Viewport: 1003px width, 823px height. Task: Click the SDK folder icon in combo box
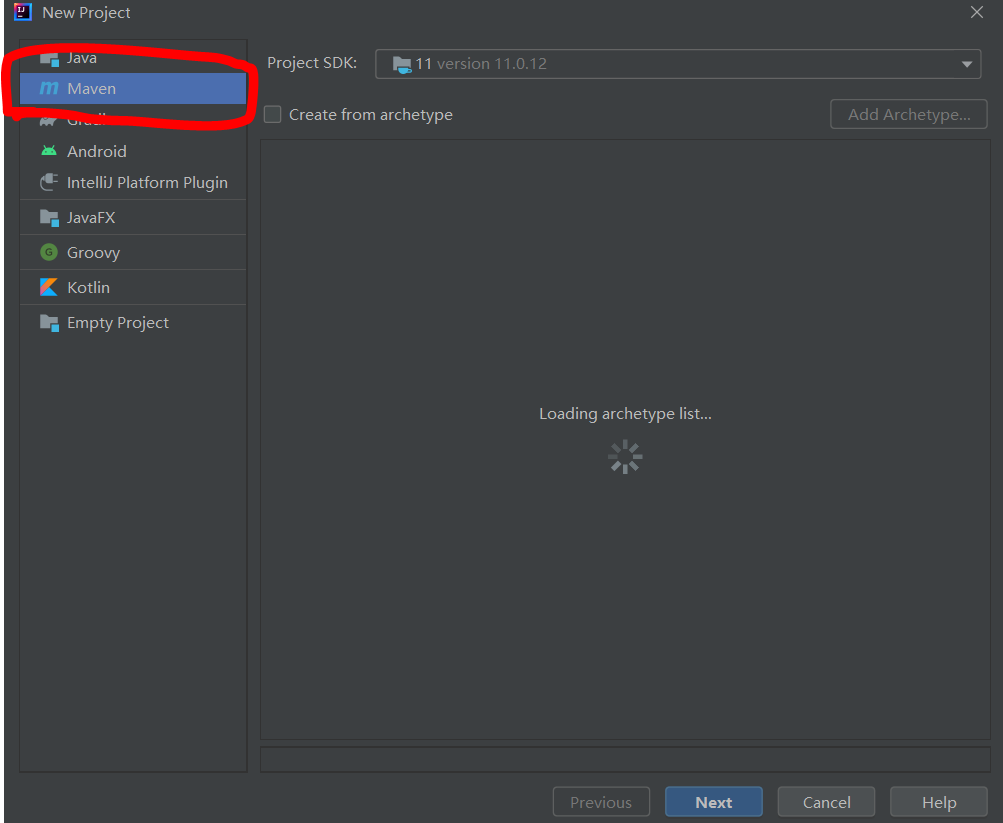pyautogui.click(x=402, y=64)
